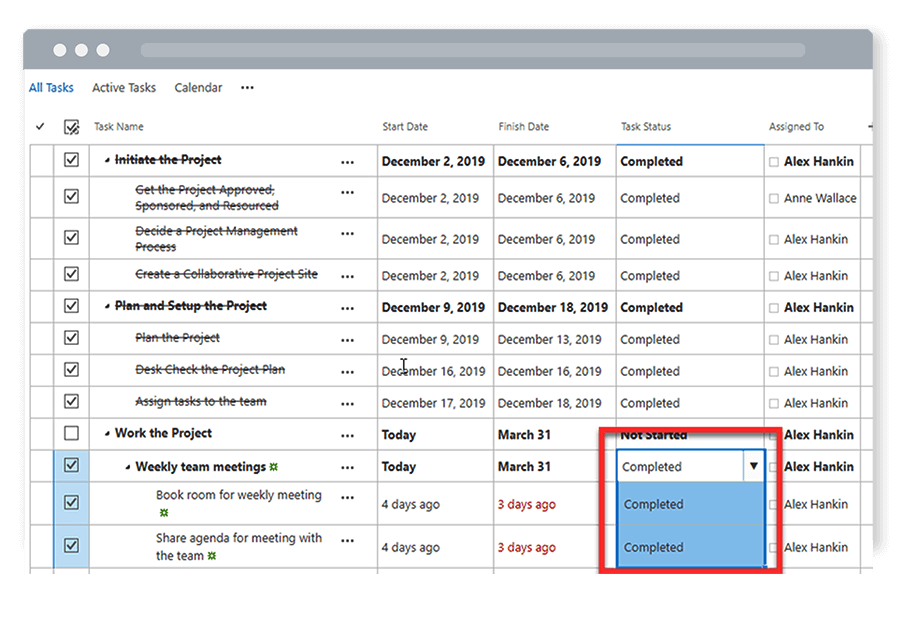Sort tasks by the Start Date column
The height and width of the screenshot is (626, 900).
[404, 127]
